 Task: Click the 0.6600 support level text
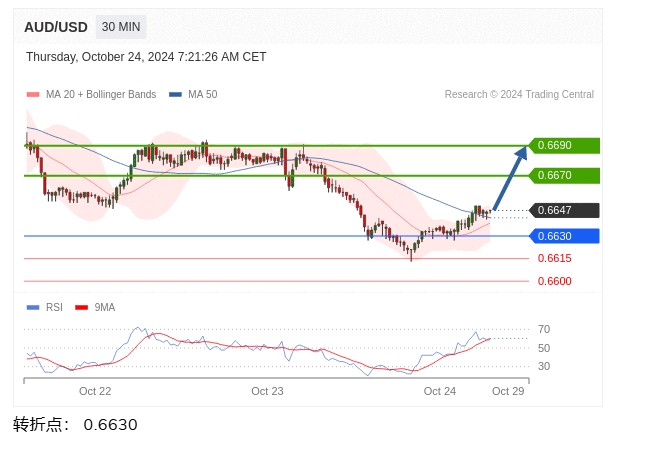coord(555,281)
